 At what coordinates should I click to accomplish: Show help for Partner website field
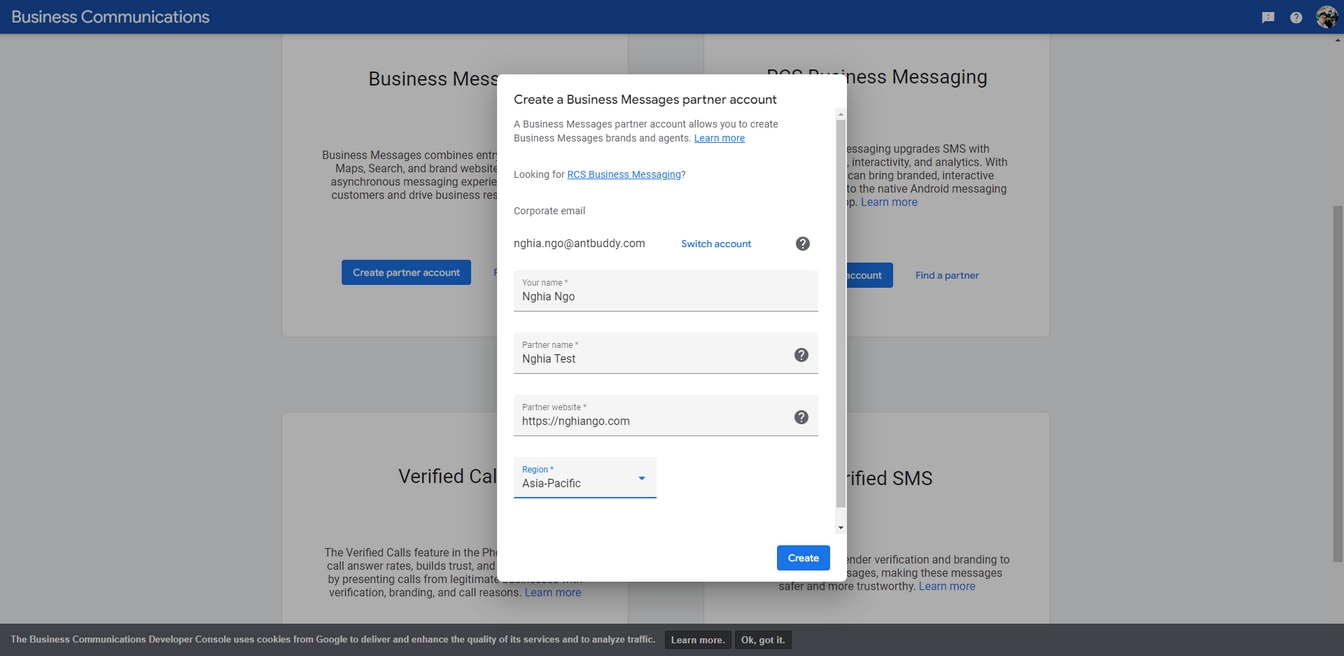(x=801, y=417)
